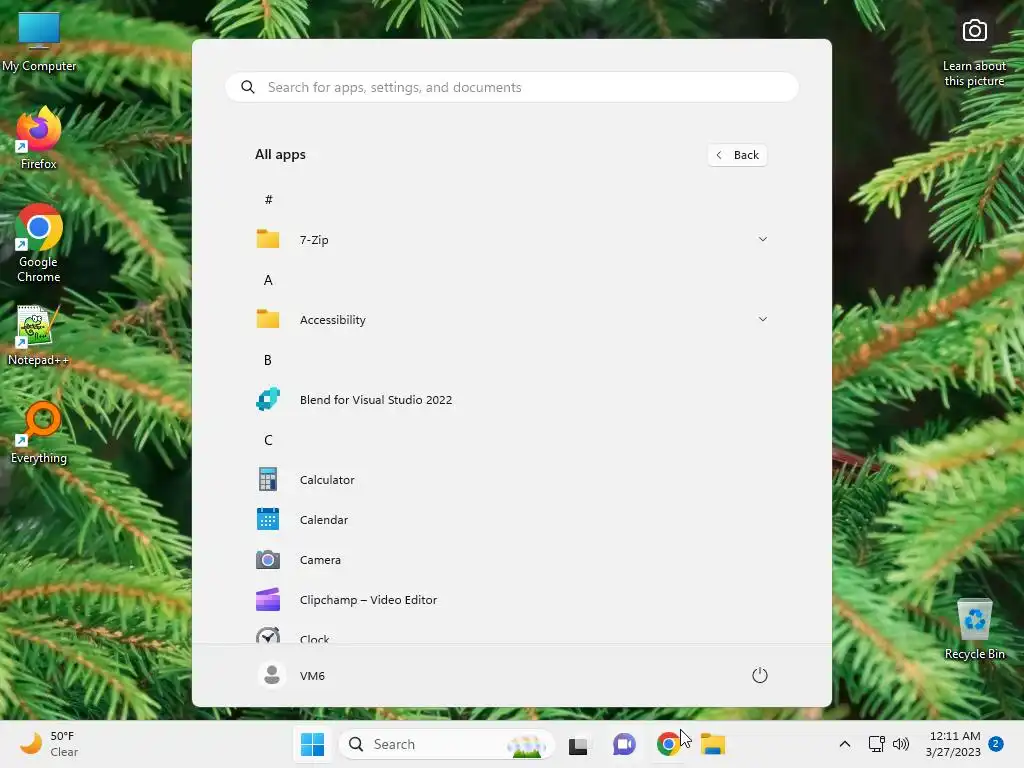The image size is (1024, 768).
Task: Open Clipchamp video editor icon
Action: (268, 600)
